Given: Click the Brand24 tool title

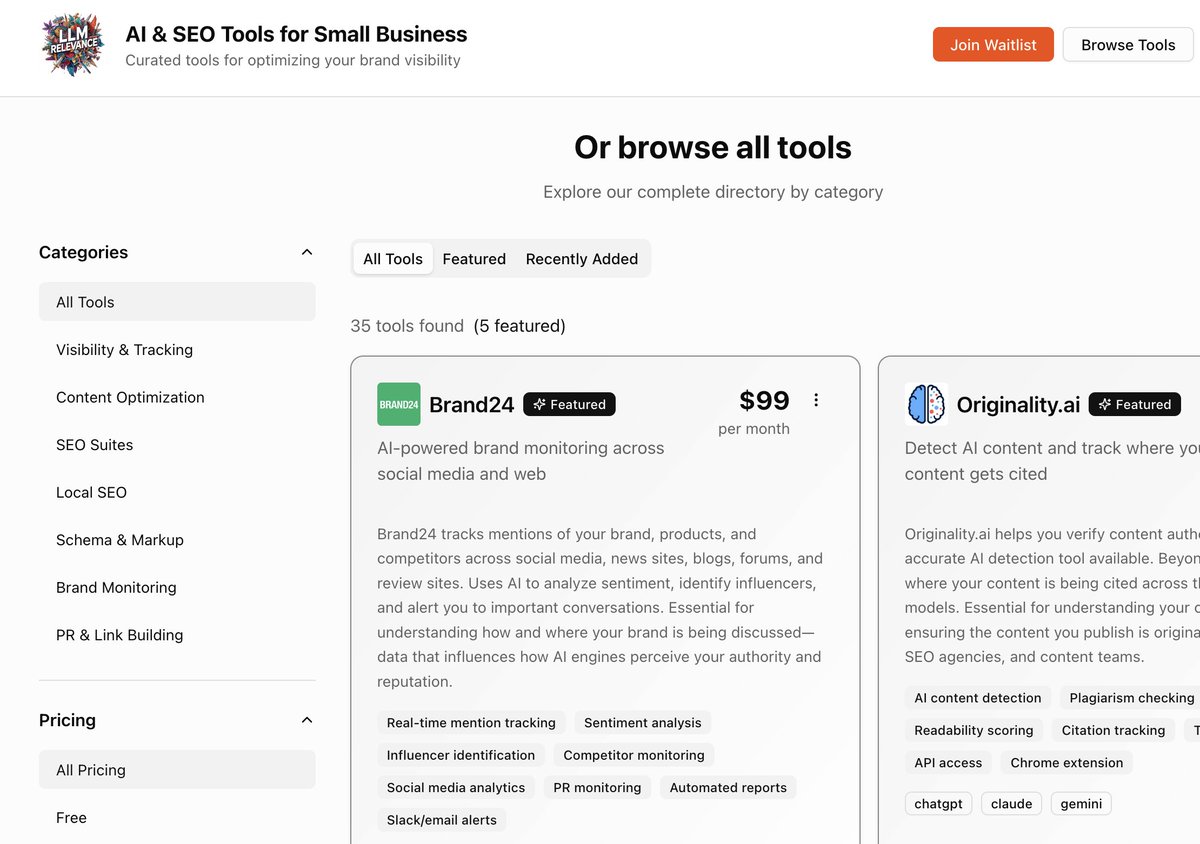Looking at the screenshot, I should 471,405.
